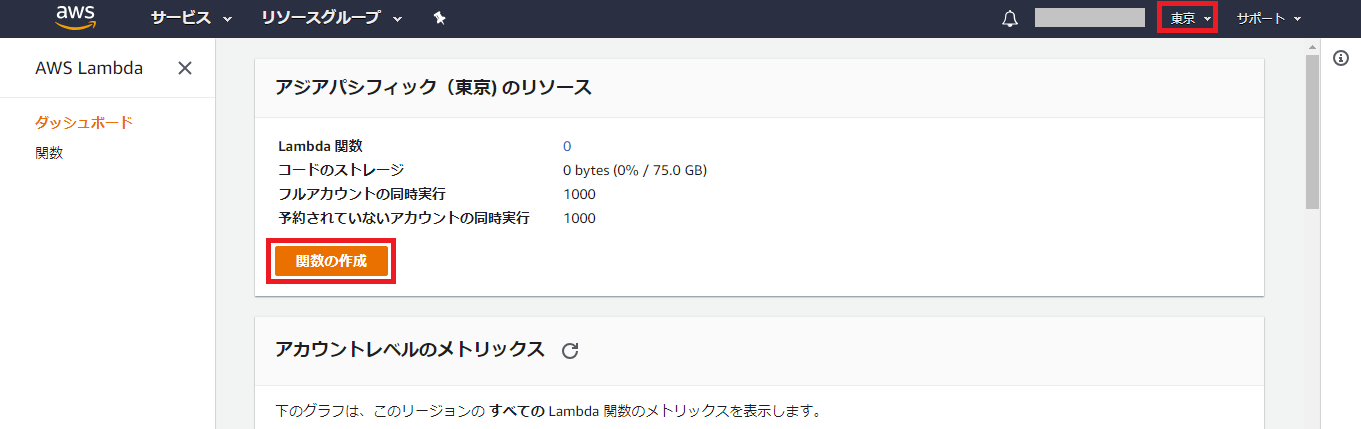Viewport: 1361px width, 429px height.
Task: Open notifications bell icon
Action: [x=1009, y=19]
